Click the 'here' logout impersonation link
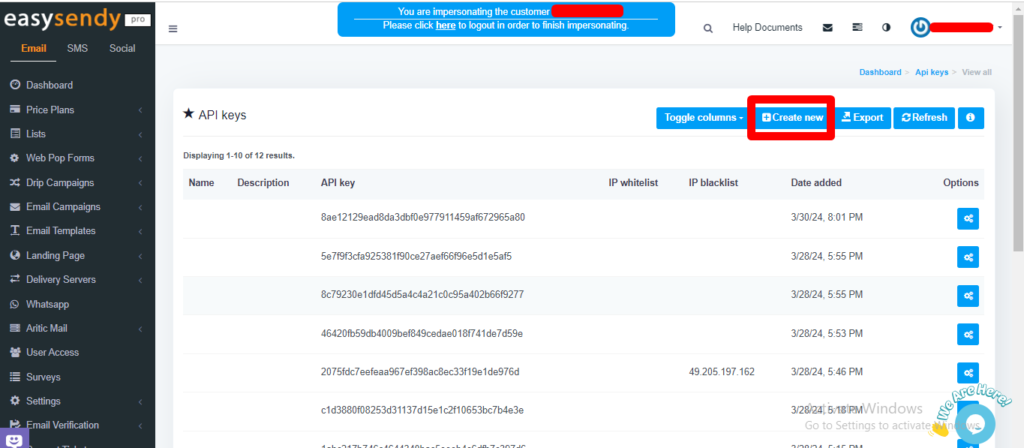This screenshot has height=448, width=1024. tap(445, 25)
